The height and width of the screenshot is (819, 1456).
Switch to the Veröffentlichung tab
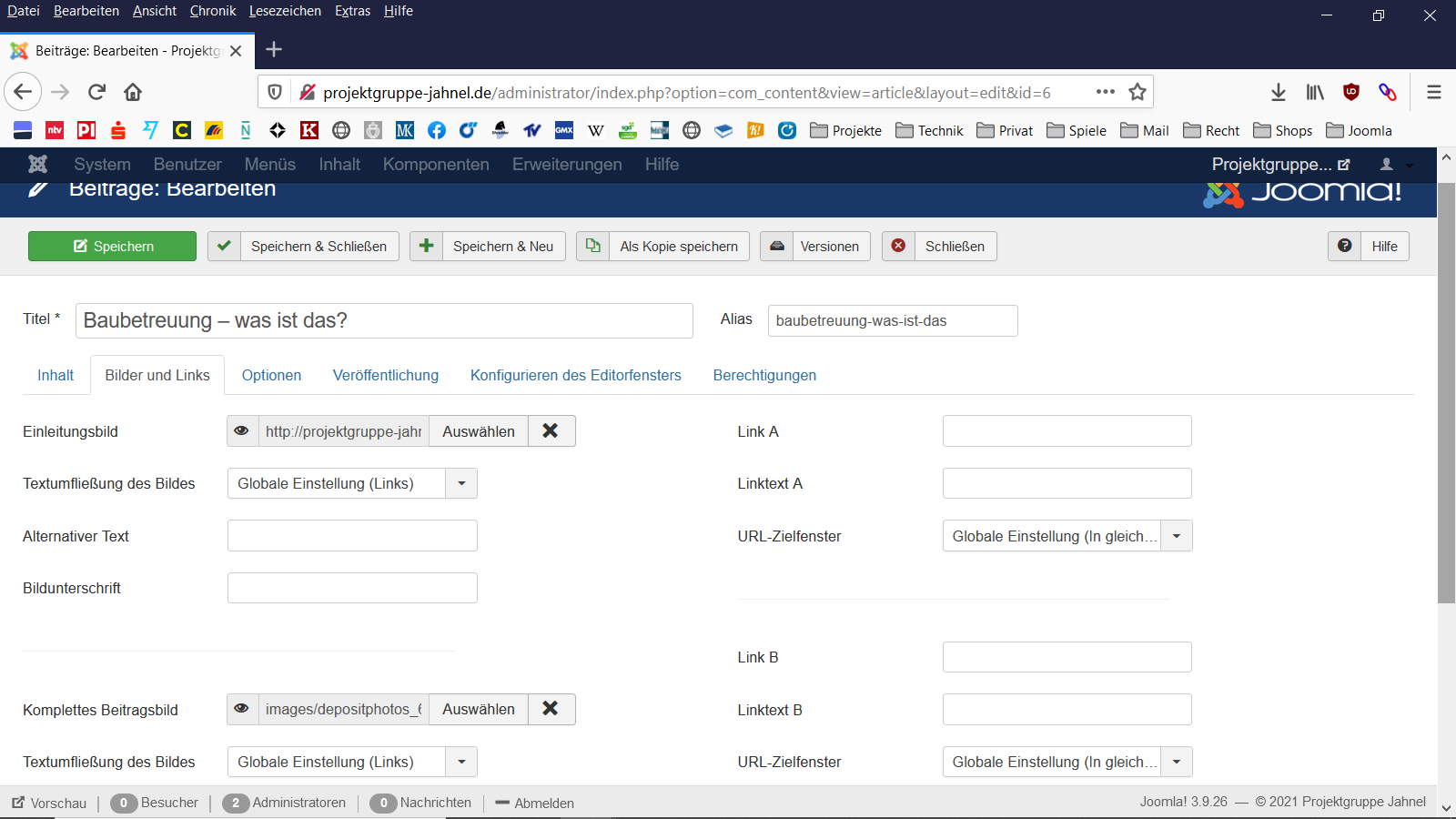coord(385,375)
